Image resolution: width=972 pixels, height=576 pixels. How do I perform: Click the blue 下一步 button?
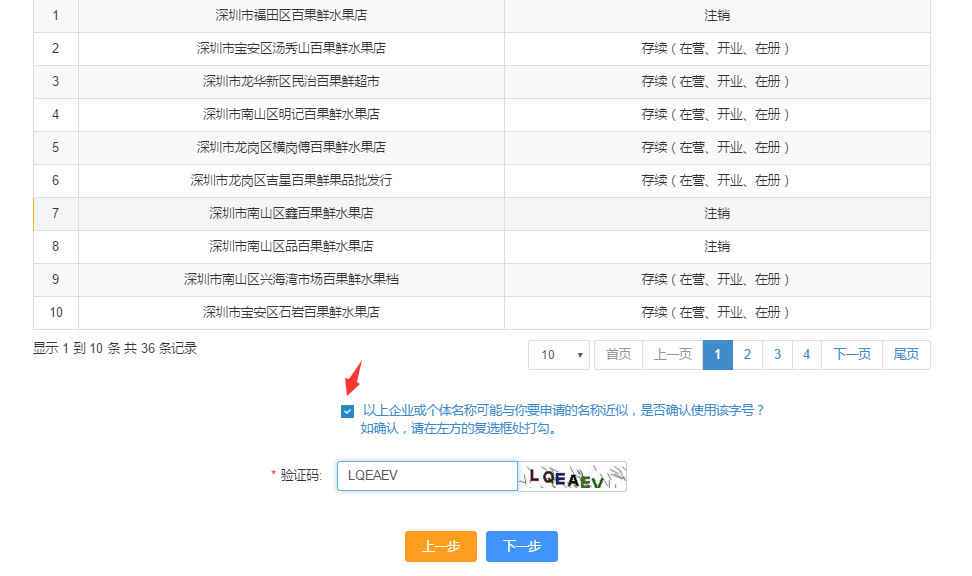[x=522, y=546]
